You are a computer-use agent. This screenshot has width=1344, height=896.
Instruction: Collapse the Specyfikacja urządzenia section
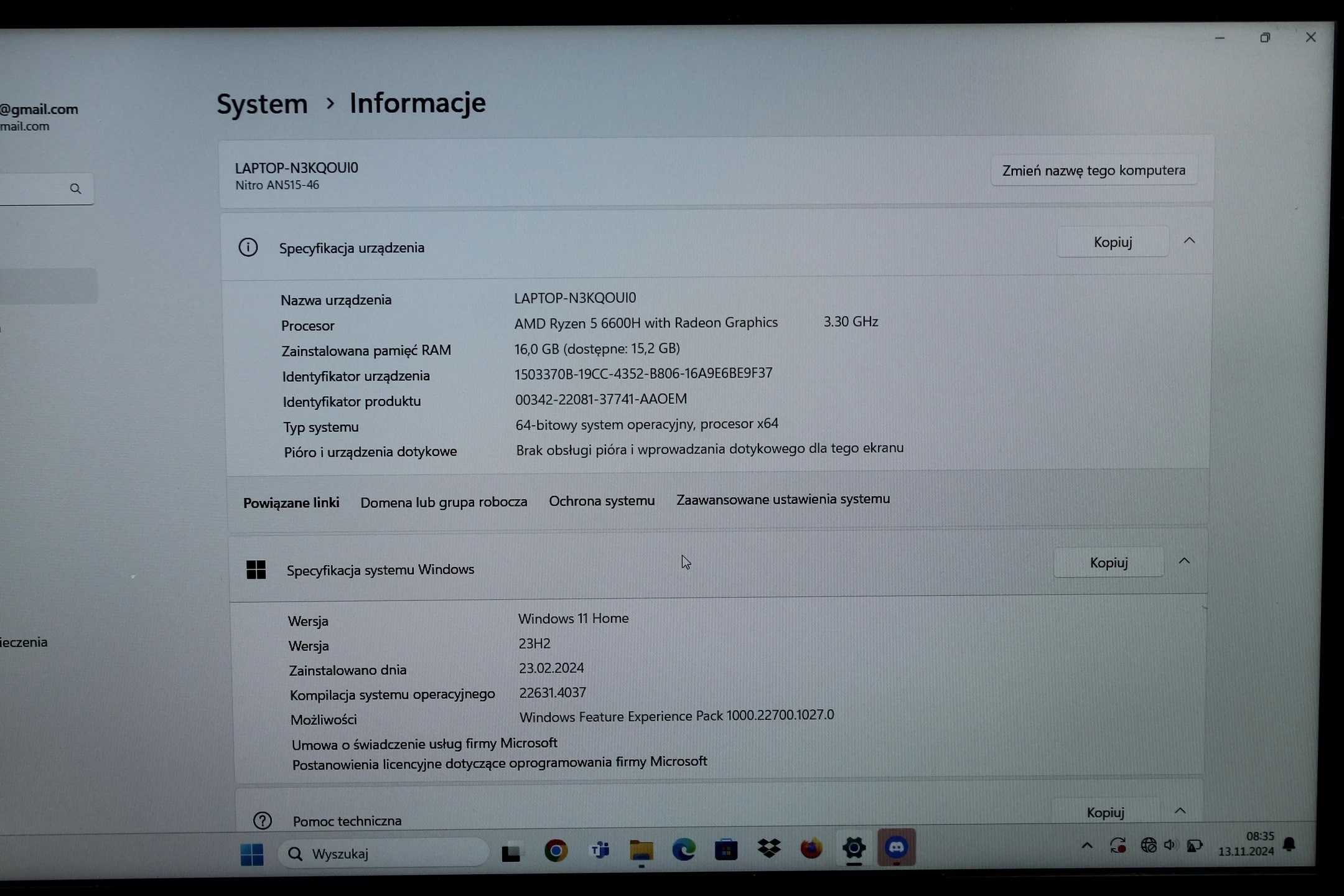1189,241
